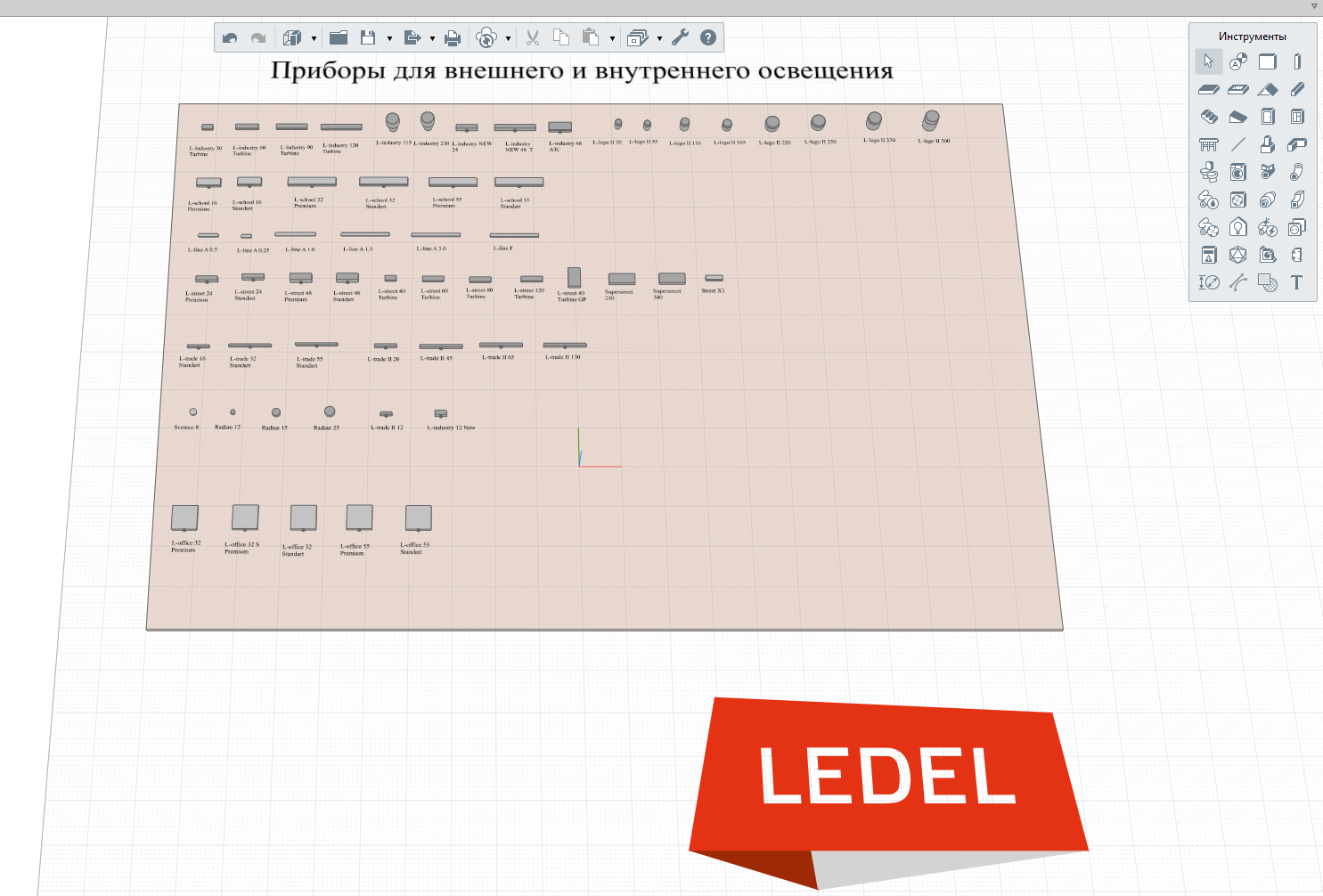The image size is (1323, 896).
Task: Select the Railing tool
Action: [x=1209, y=144]
